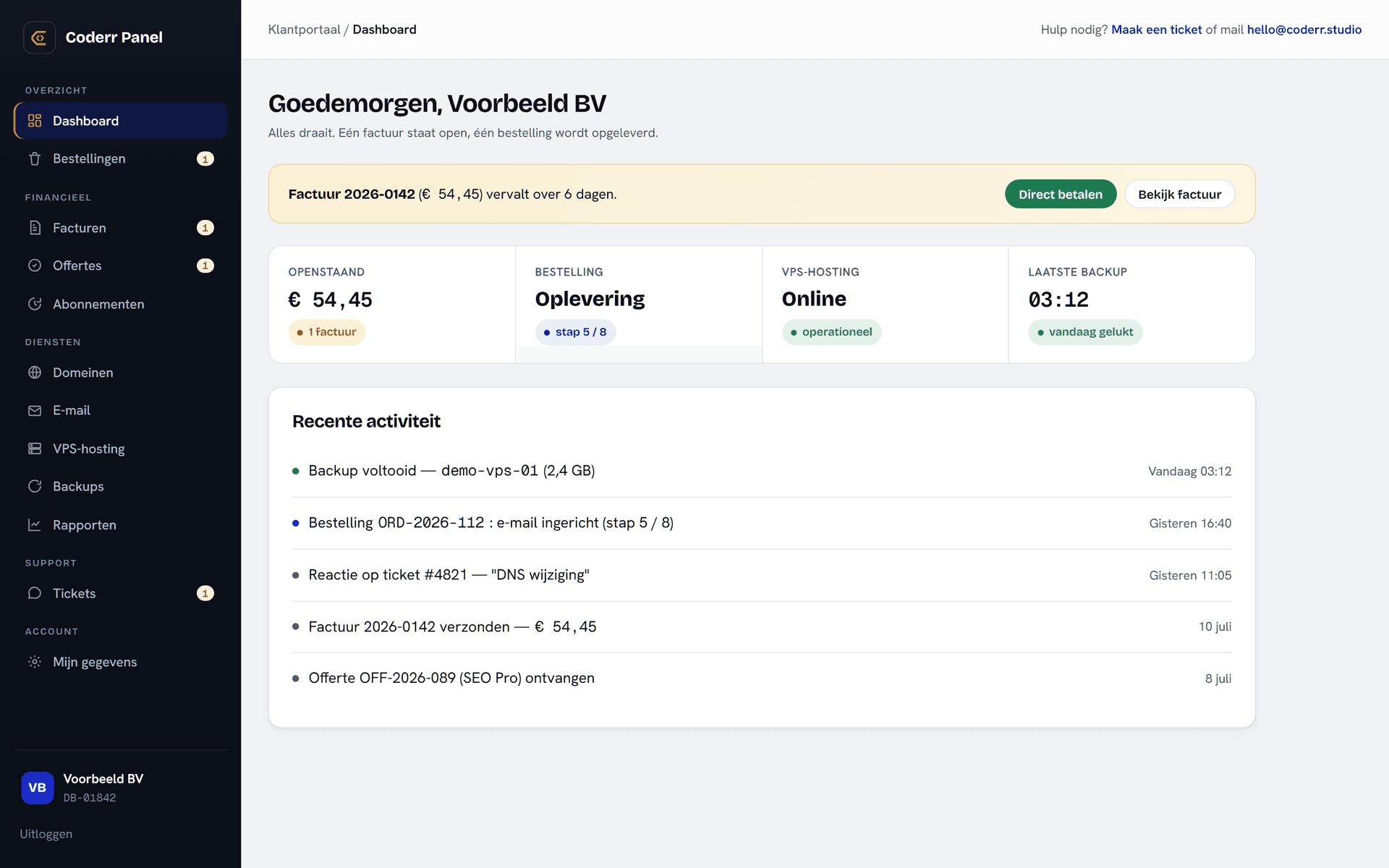Click the 10 juli date
Viewport: 1389px width, 868px height.
click(x=1215, y=626)
